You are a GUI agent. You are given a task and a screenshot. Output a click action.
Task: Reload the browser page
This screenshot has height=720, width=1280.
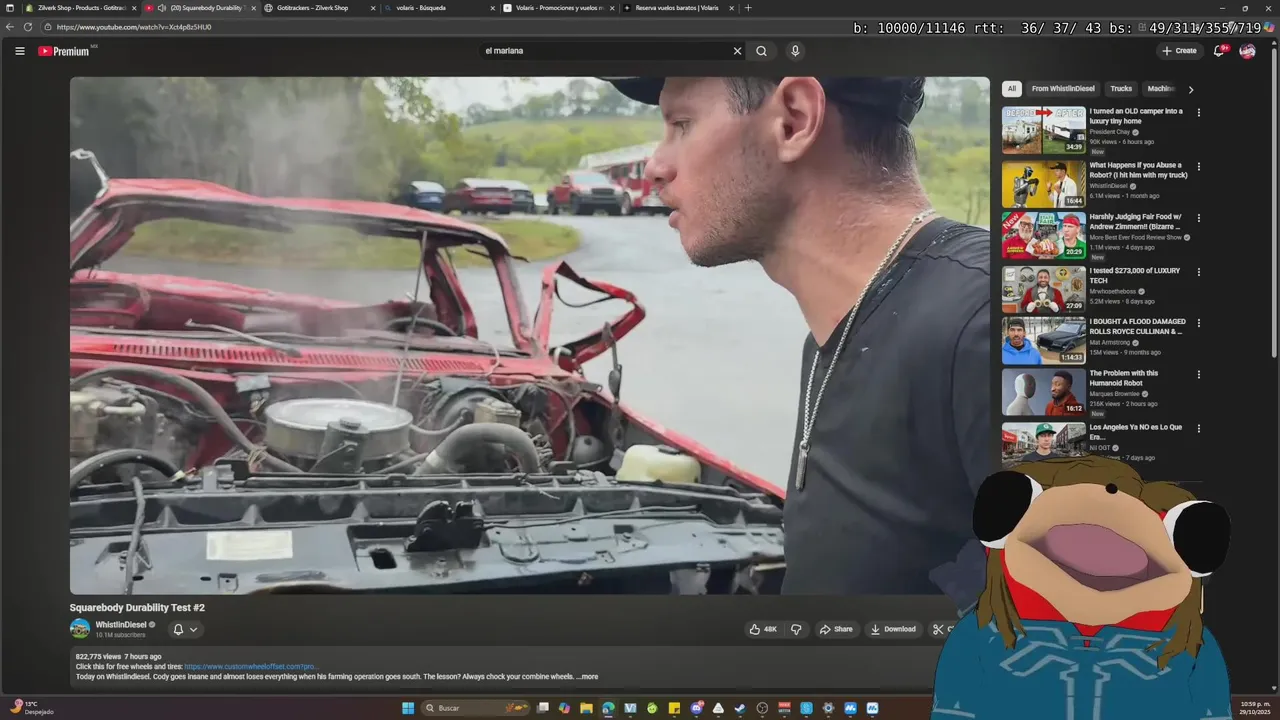pyautogui.click(x=28, y=27)
